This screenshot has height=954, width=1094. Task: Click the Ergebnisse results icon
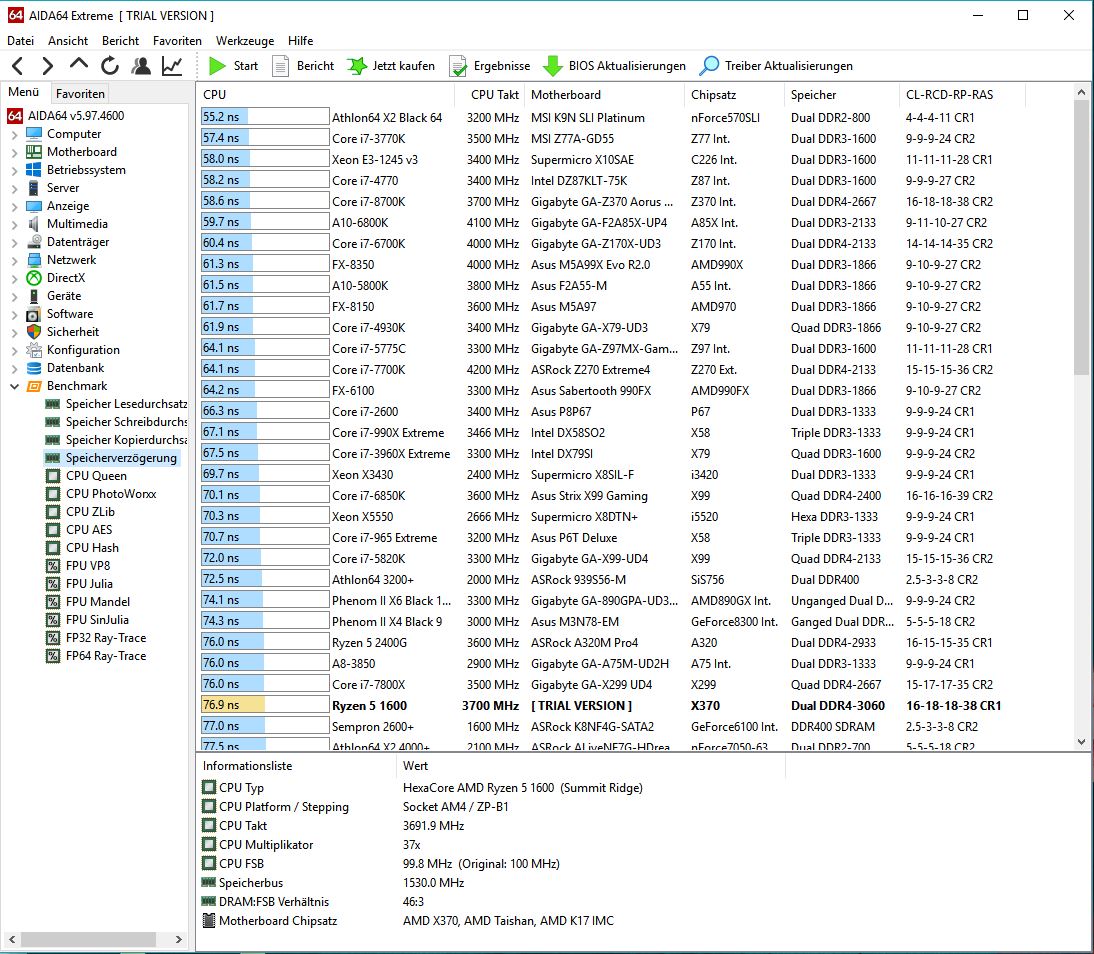click(x=487, y=66)
